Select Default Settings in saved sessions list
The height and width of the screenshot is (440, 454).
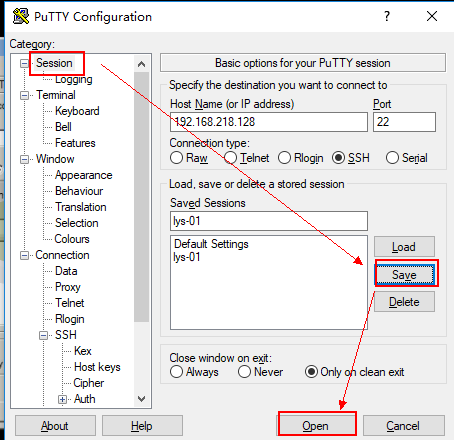(x=211, y=244)
